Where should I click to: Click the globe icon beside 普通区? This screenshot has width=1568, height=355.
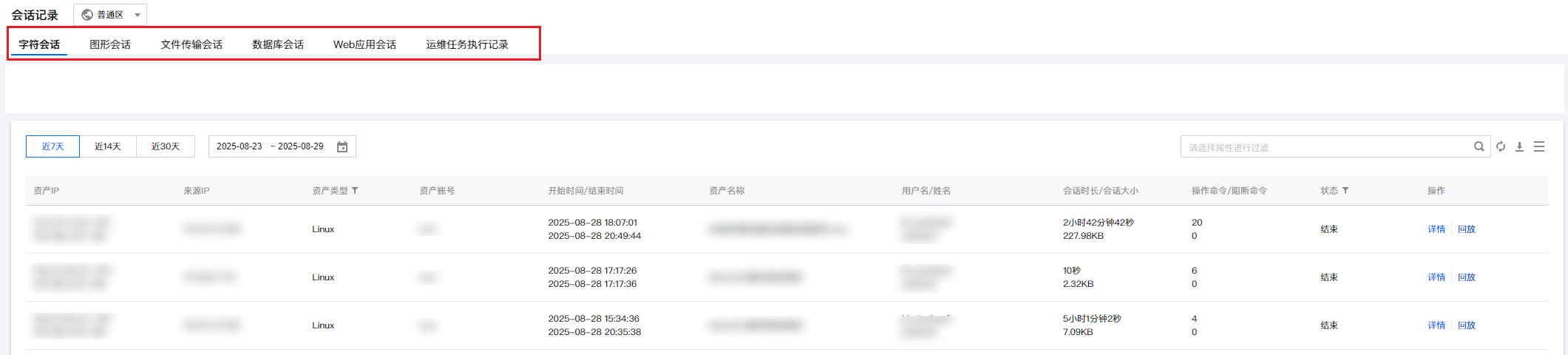(x=87, y=15)
